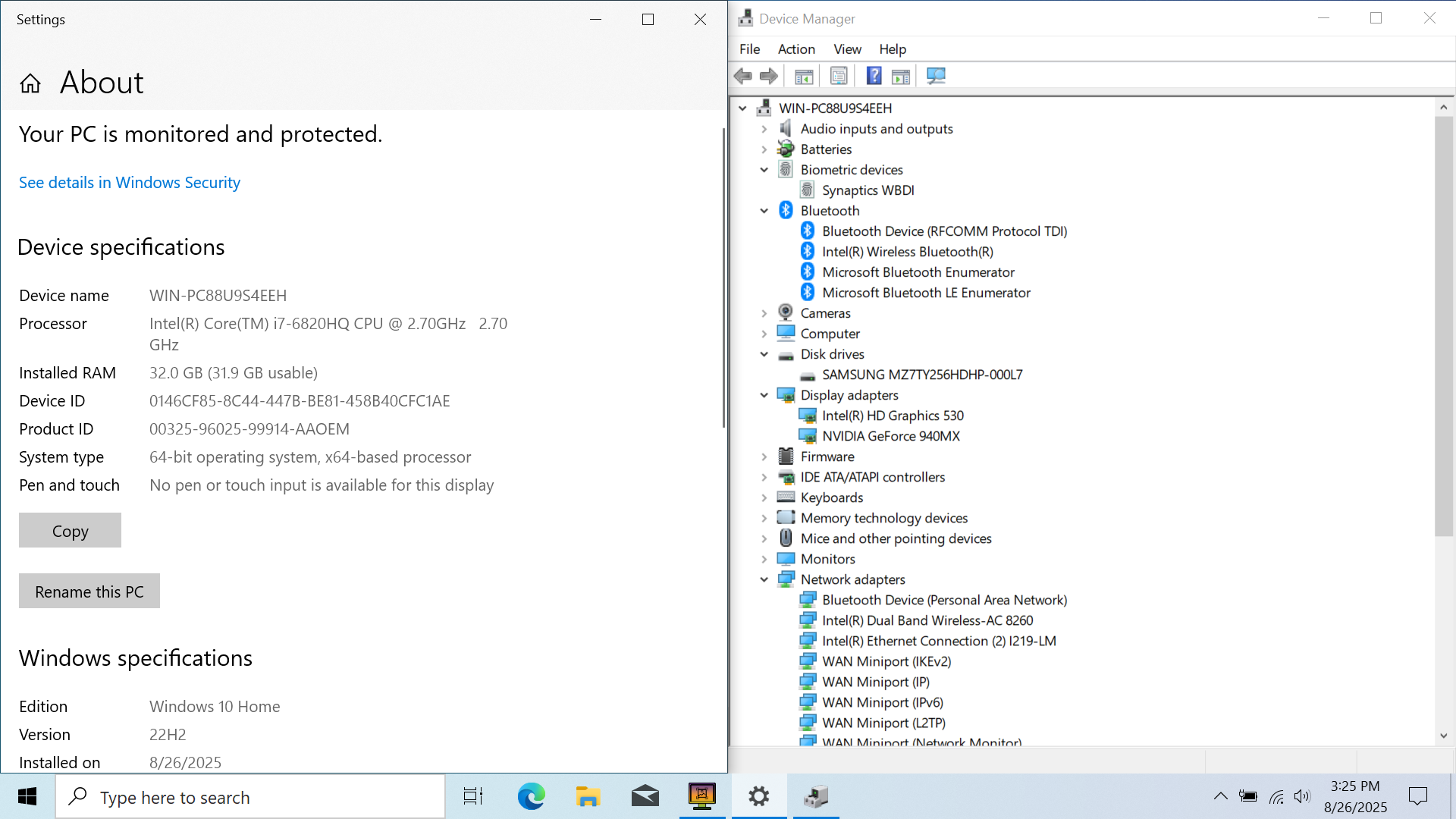
Task: Open the File menu in Device Manager
Action: pyautogui.click(x=749, y=49)
